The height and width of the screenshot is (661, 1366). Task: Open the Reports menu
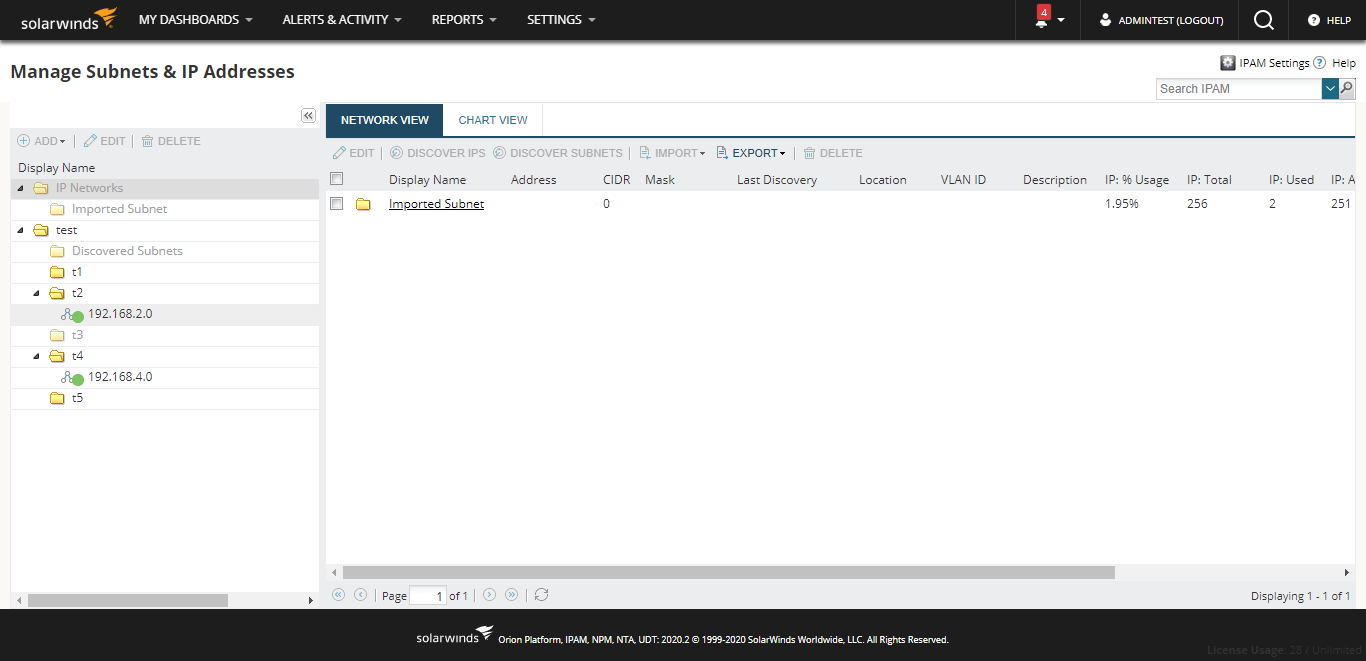(464, 20)
